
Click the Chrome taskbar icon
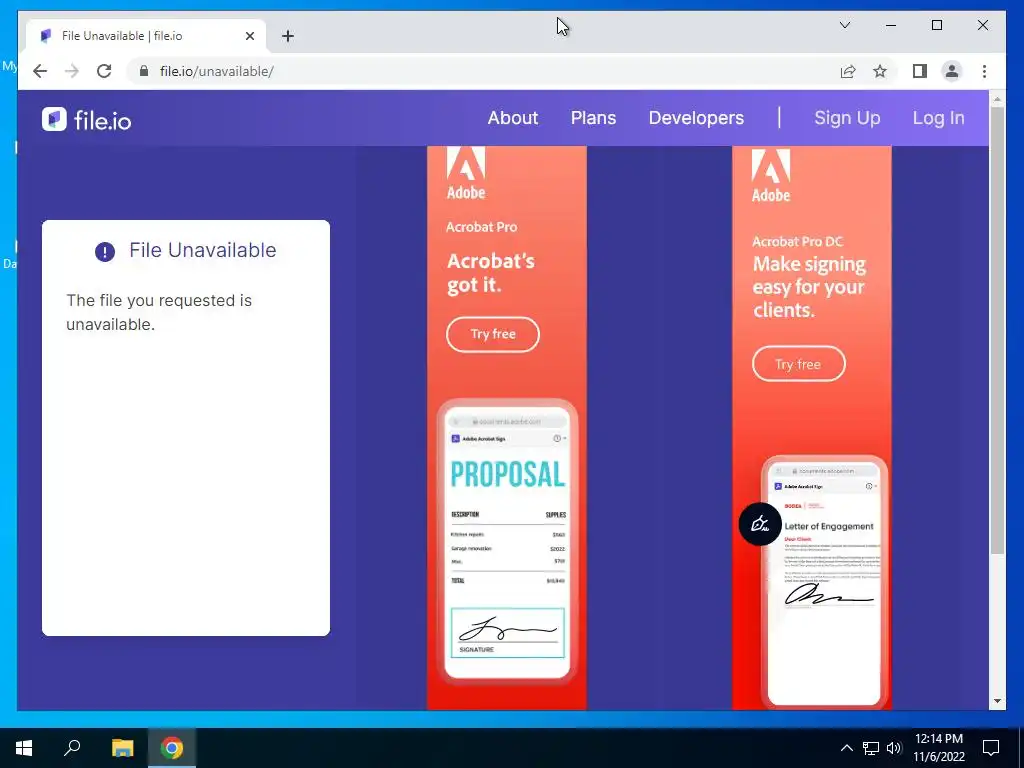(172, 748)
